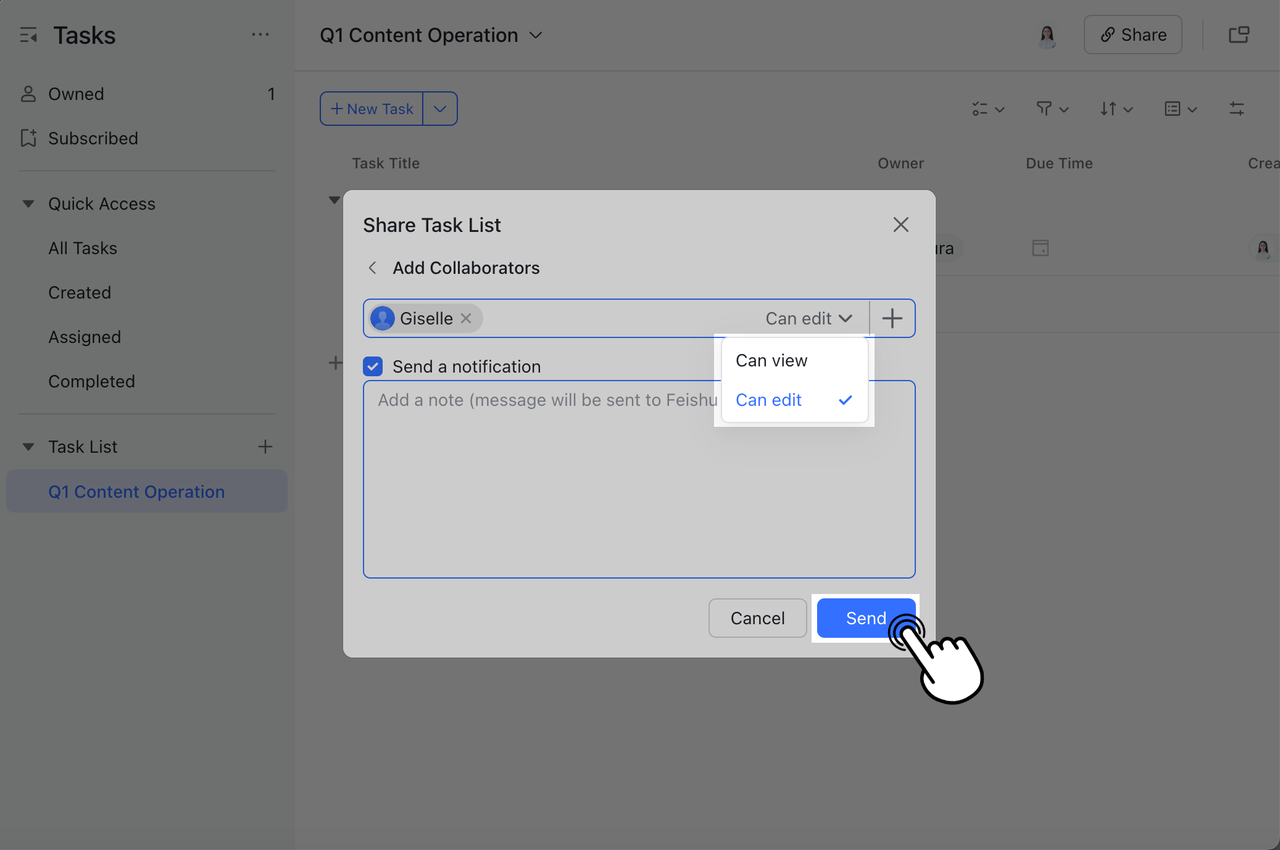
Task: Select Can edit in the permission menu
Action: click(768, 399)
